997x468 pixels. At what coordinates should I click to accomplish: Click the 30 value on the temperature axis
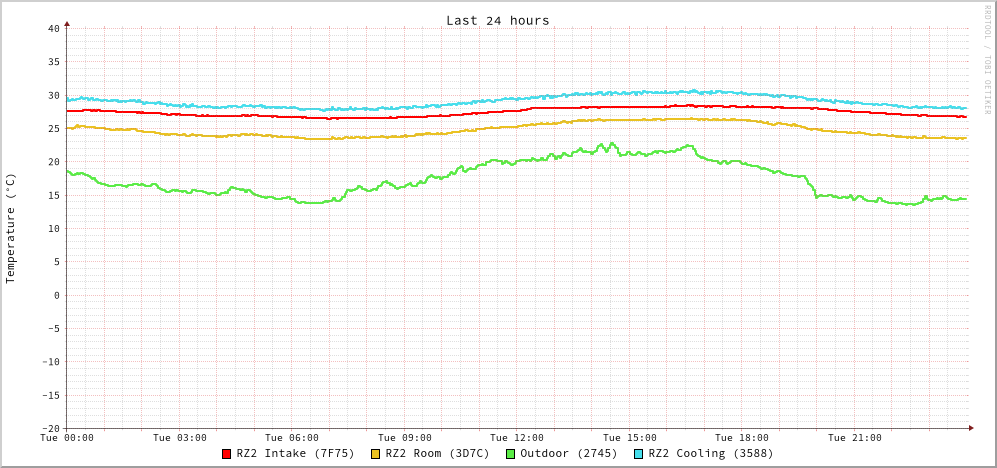53,95
